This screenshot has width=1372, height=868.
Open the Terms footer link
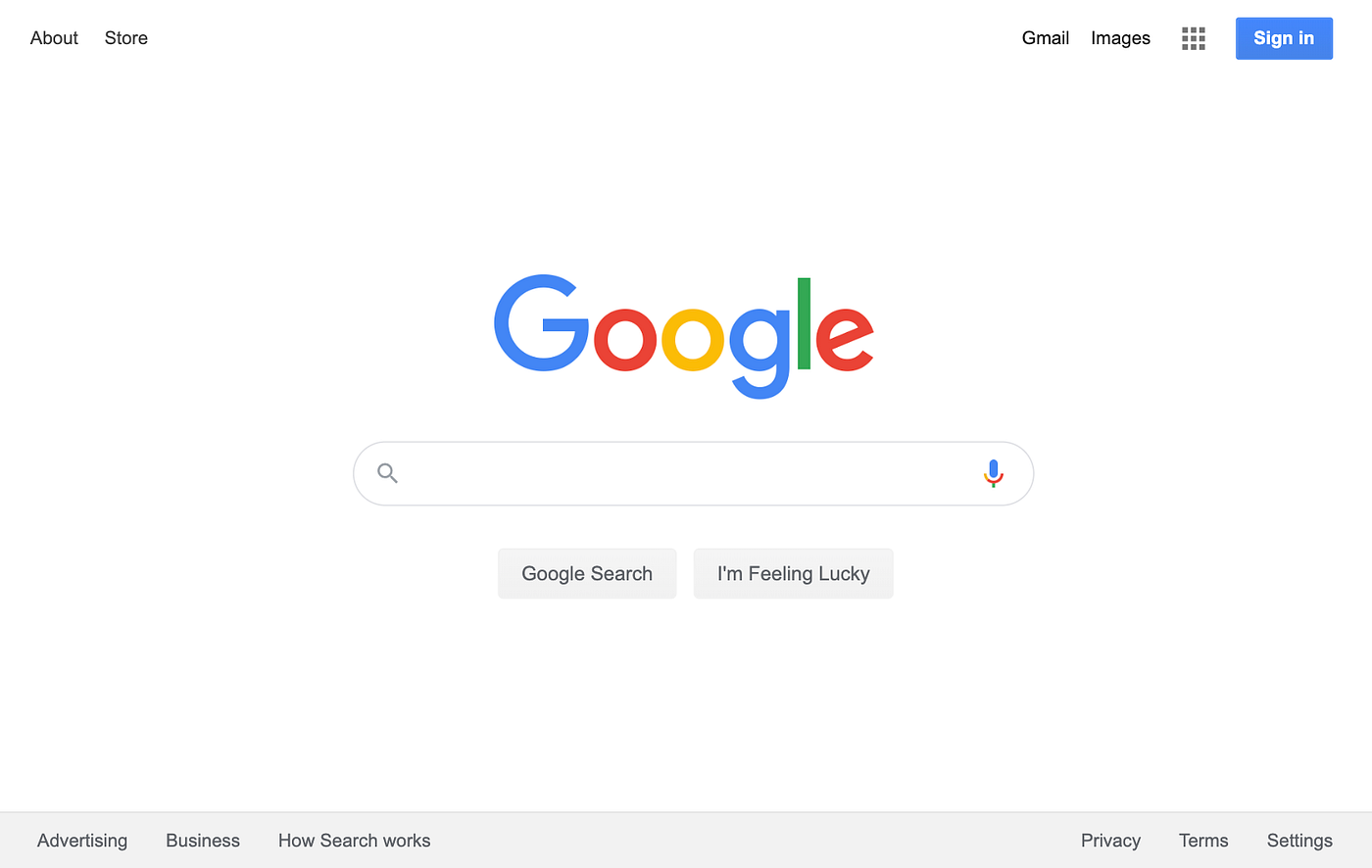tap(1203, 841)
